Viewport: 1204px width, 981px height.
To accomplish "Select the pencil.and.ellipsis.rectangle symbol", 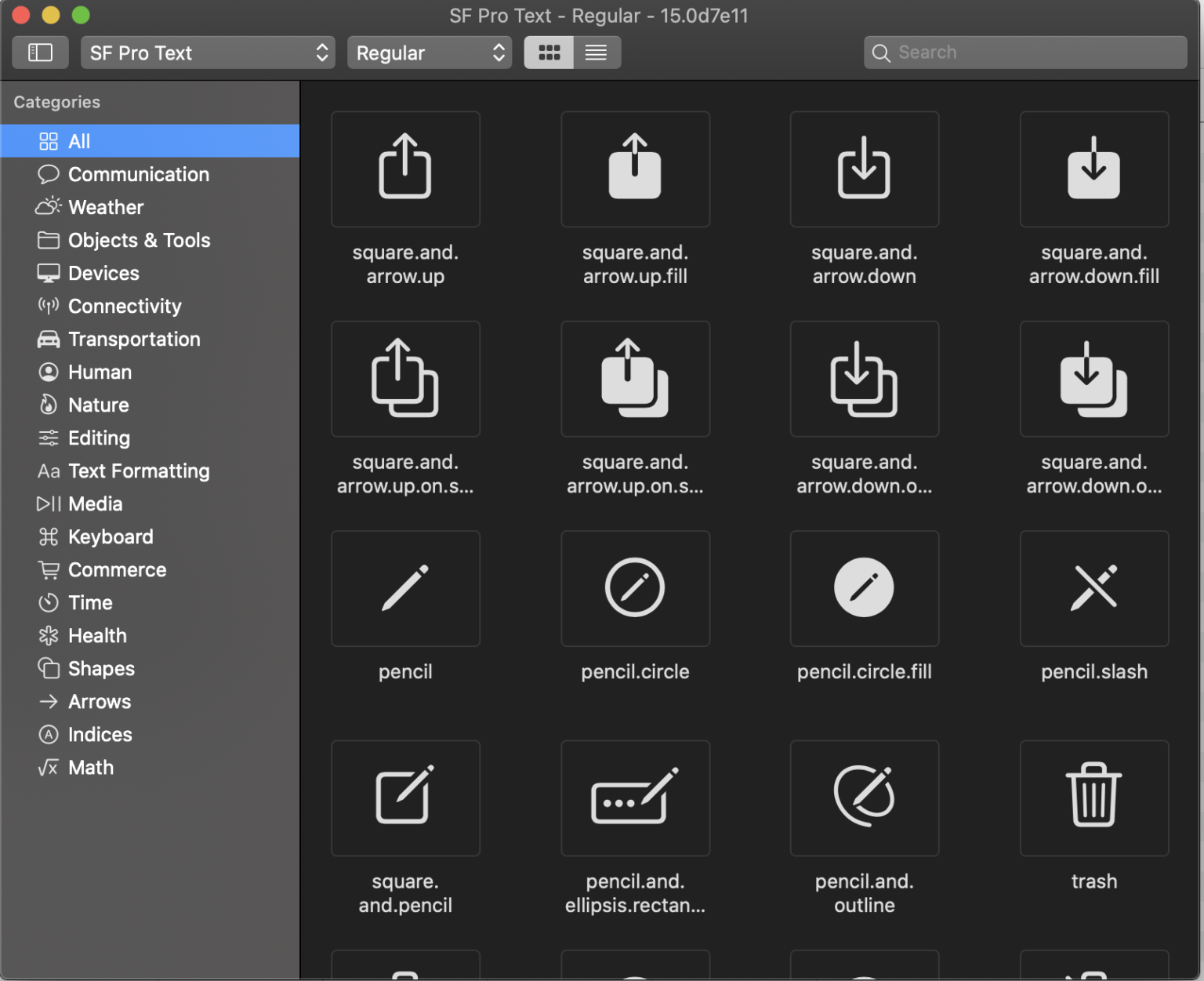I will 635,798.
